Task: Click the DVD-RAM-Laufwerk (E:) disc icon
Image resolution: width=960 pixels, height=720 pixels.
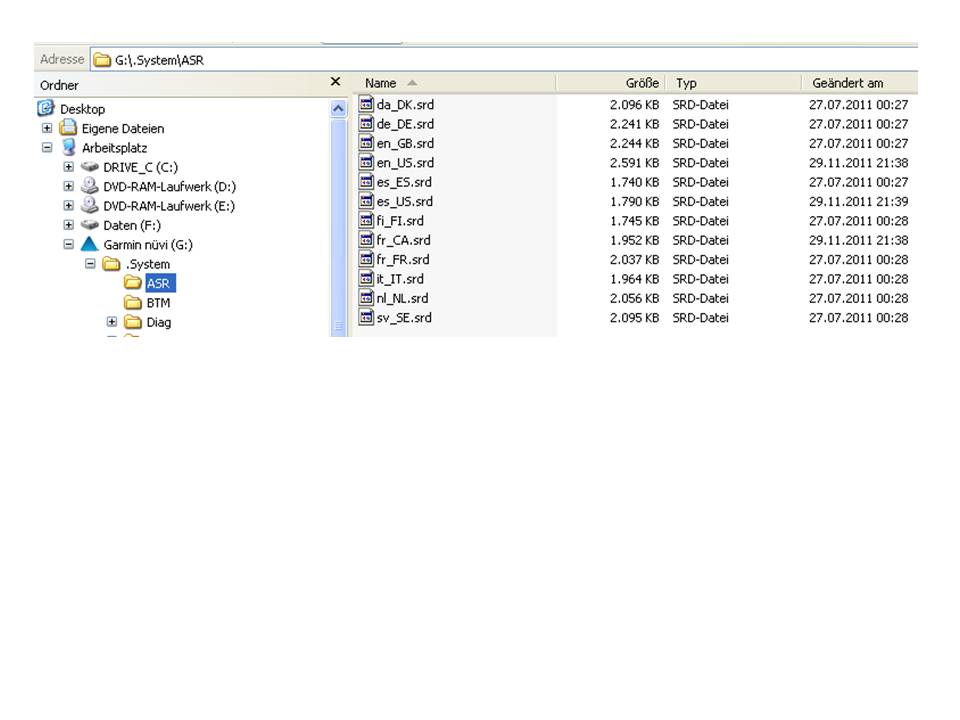Action: (x=90, y=206)
